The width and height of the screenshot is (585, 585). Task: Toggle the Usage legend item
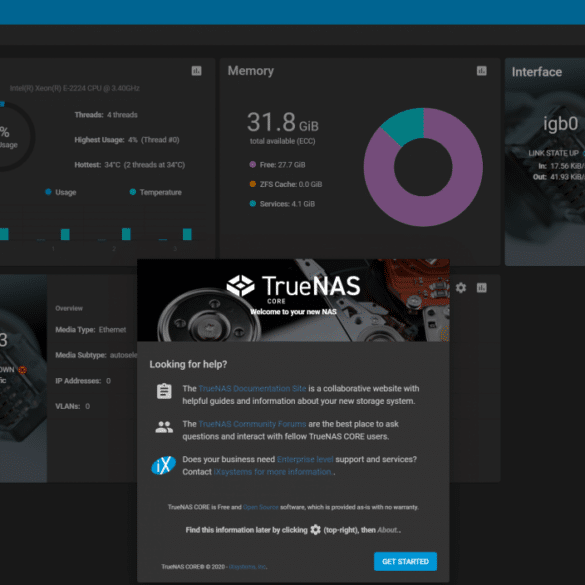(61, 192)
